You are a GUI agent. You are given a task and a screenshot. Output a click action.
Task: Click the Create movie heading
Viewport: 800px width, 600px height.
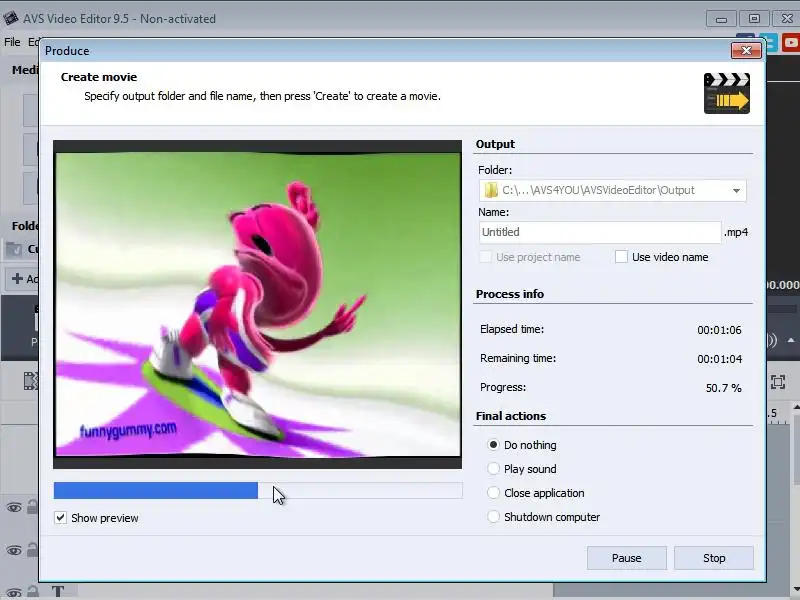pos(98,77)
